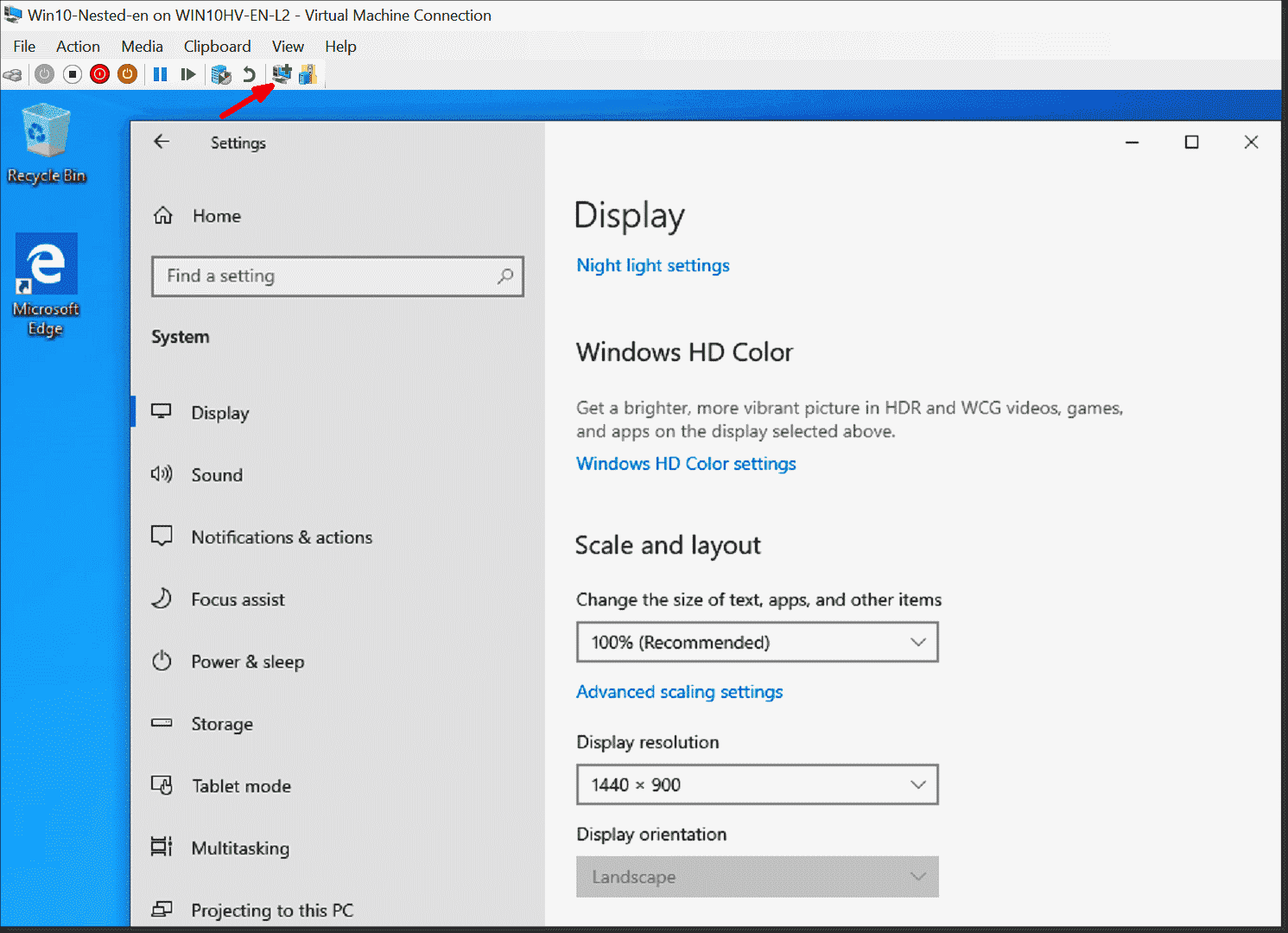This screenshot has width=1288, height=933.
Task: Open the scaling percentage dropdown
Action: pyautogui.click(x=757, y=642)
